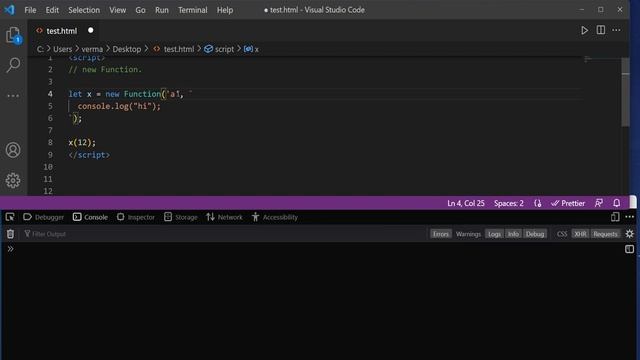The width and height of the screenshot is (640, 360).
Task: Close unsaved test.html tab dot
Action: [x=91, y=30]
